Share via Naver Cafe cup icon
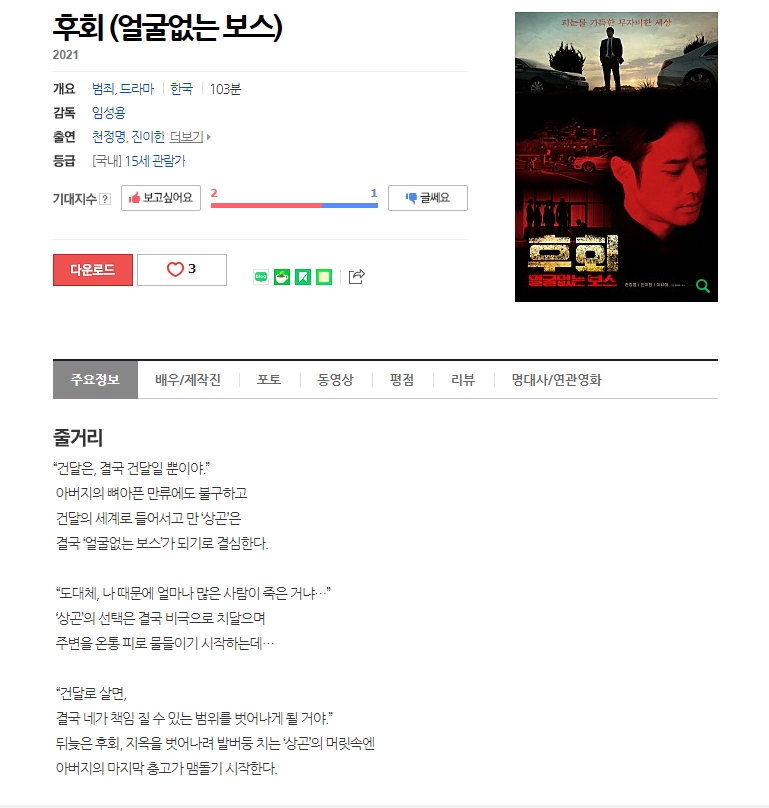The image size is (769, 808). click(x=282, y=277)
